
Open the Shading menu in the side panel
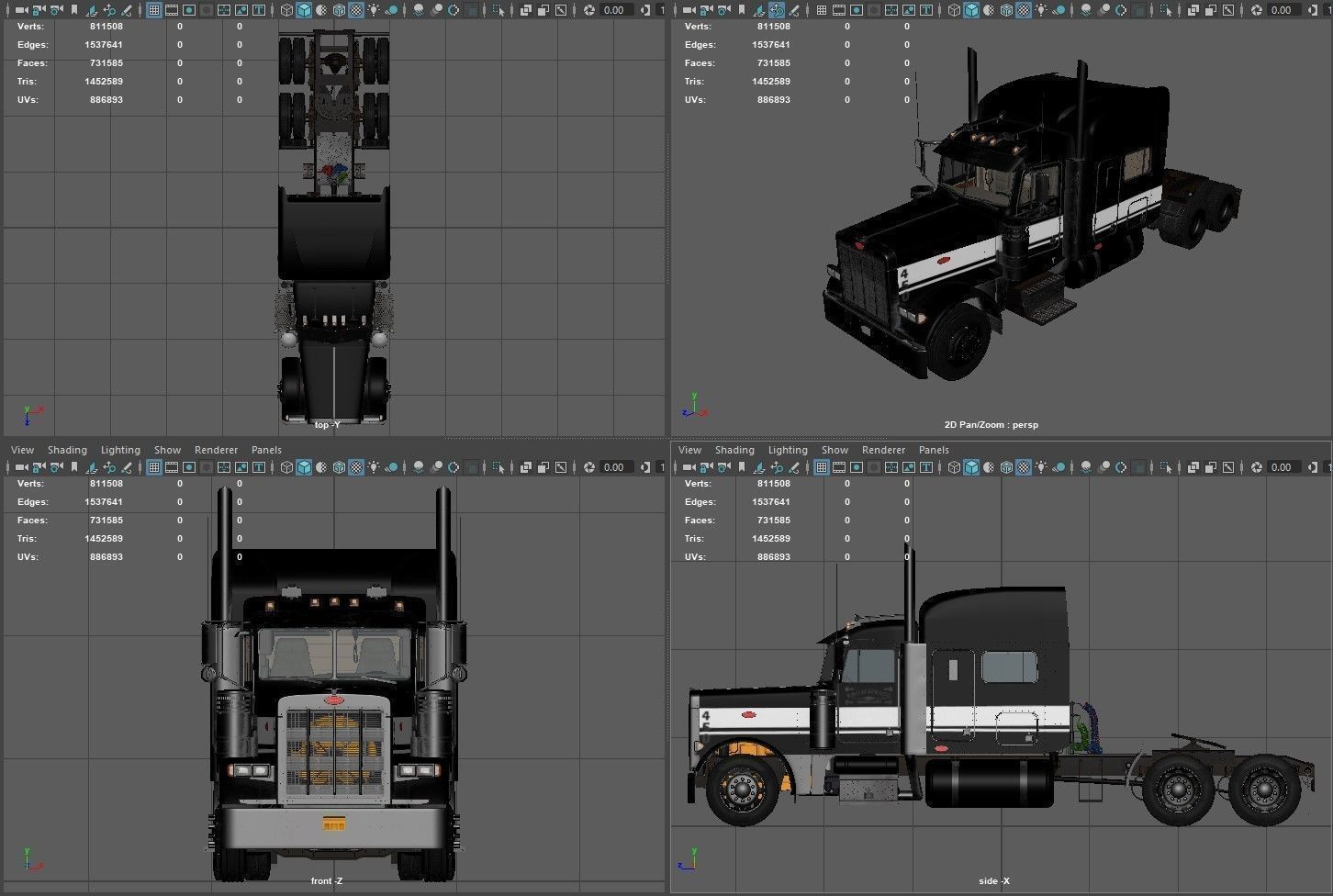point(734,450)
